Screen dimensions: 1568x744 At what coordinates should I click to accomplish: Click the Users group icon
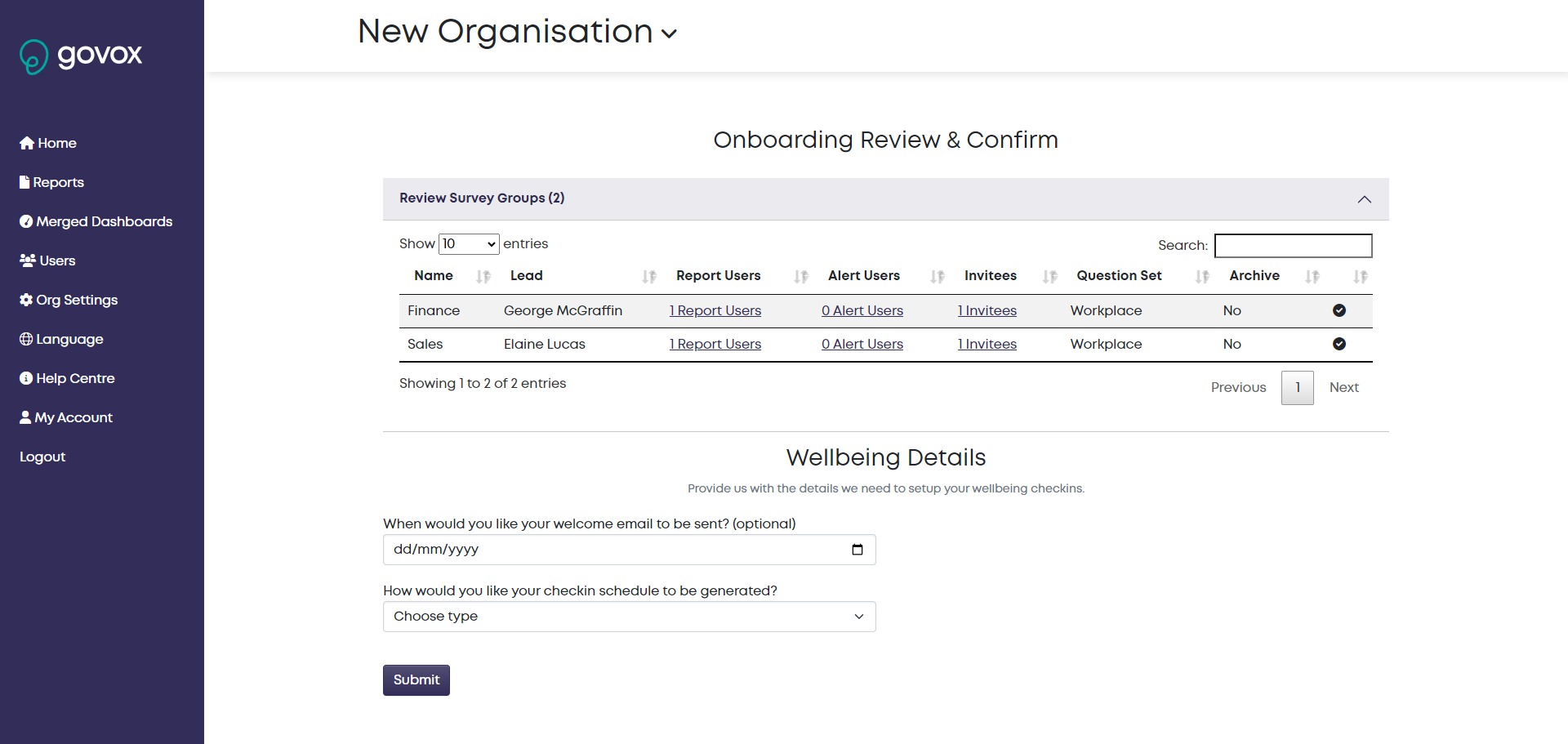[x=28, y=261]
